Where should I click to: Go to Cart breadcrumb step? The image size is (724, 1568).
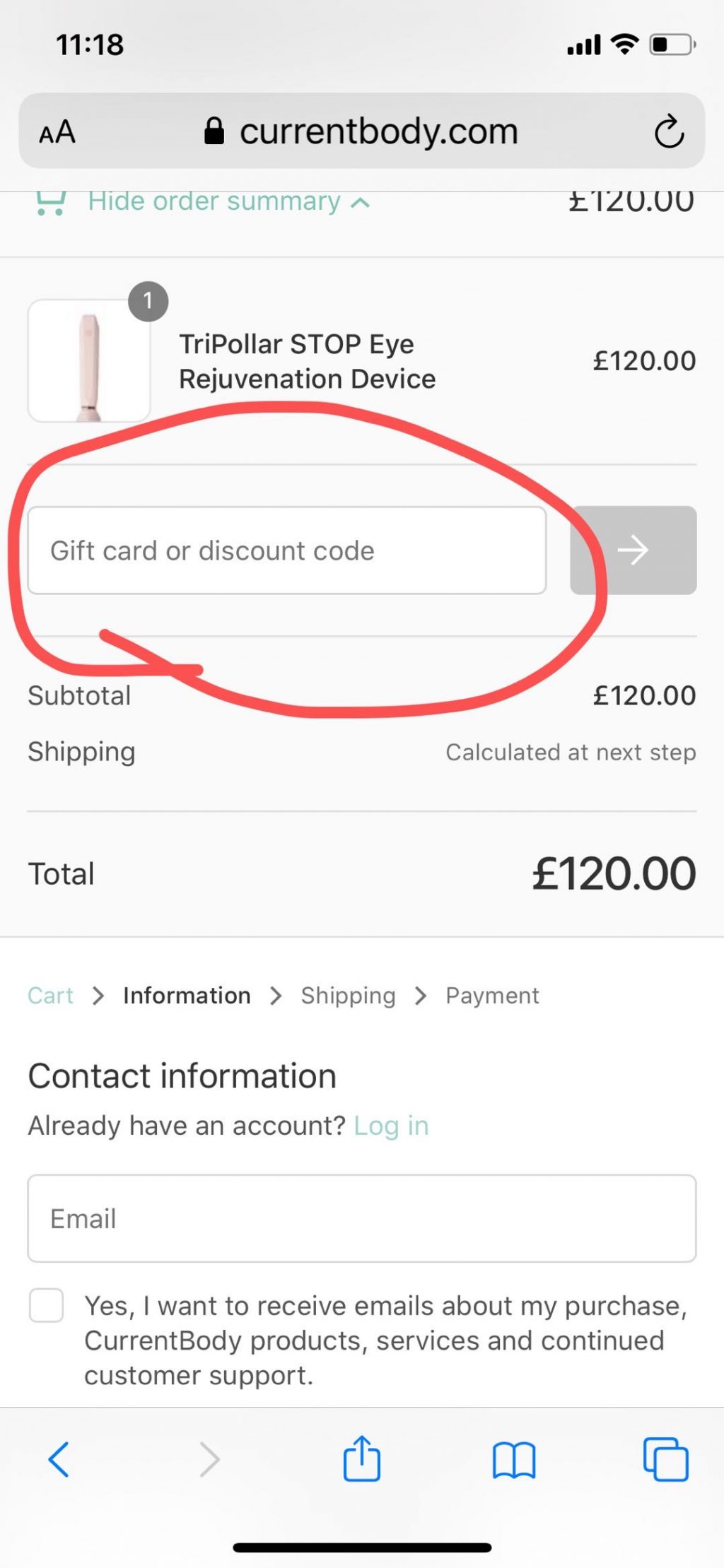coord(50,996)
